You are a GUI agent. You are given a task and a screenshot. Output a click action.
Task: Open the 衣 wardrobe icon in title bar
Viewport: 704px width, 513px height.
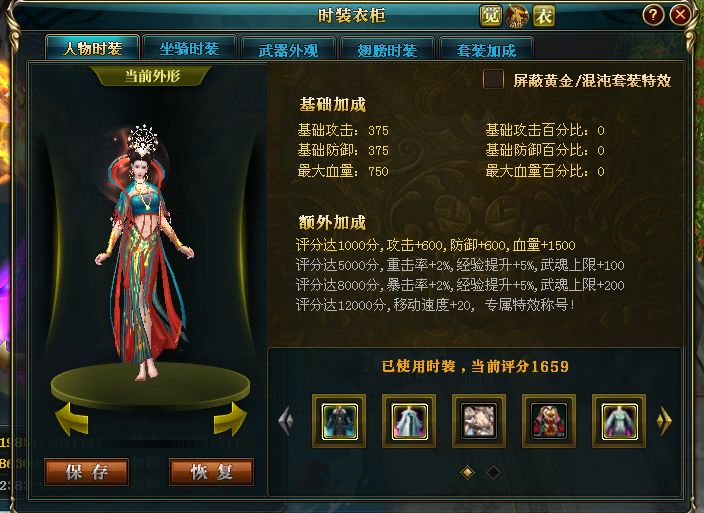[x=544, y=16]
